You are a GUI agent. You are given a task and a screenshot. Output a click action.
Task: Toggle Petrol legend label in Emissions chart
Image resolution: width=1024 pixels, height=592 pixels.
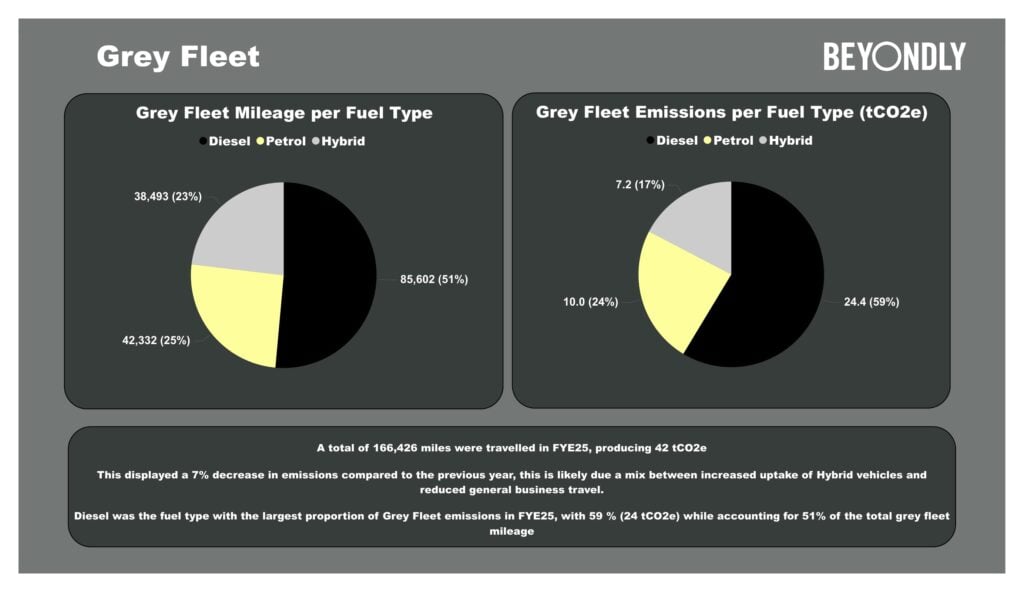click(734, 140)
